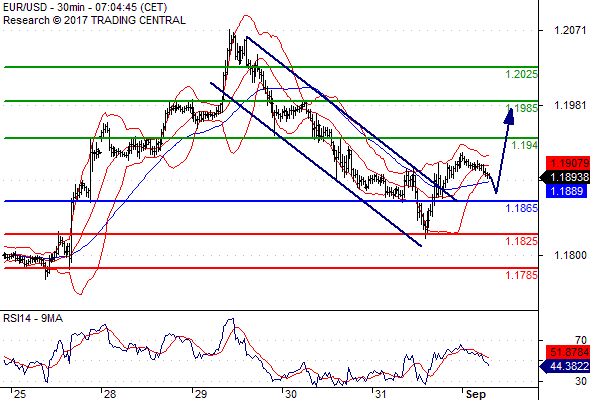
Task: Click the red 1.19079 price tag
Action: click(x=568, y=163)
